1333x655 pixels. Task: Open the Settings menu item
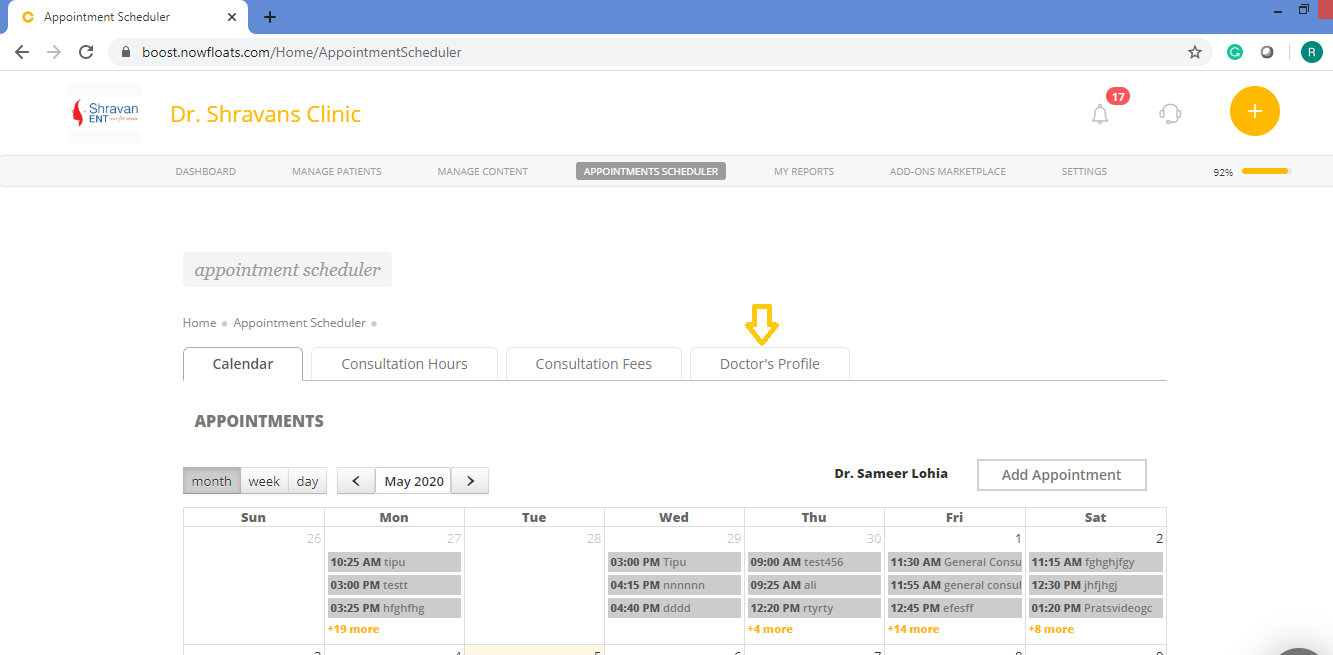click(x=1084, y=171)
